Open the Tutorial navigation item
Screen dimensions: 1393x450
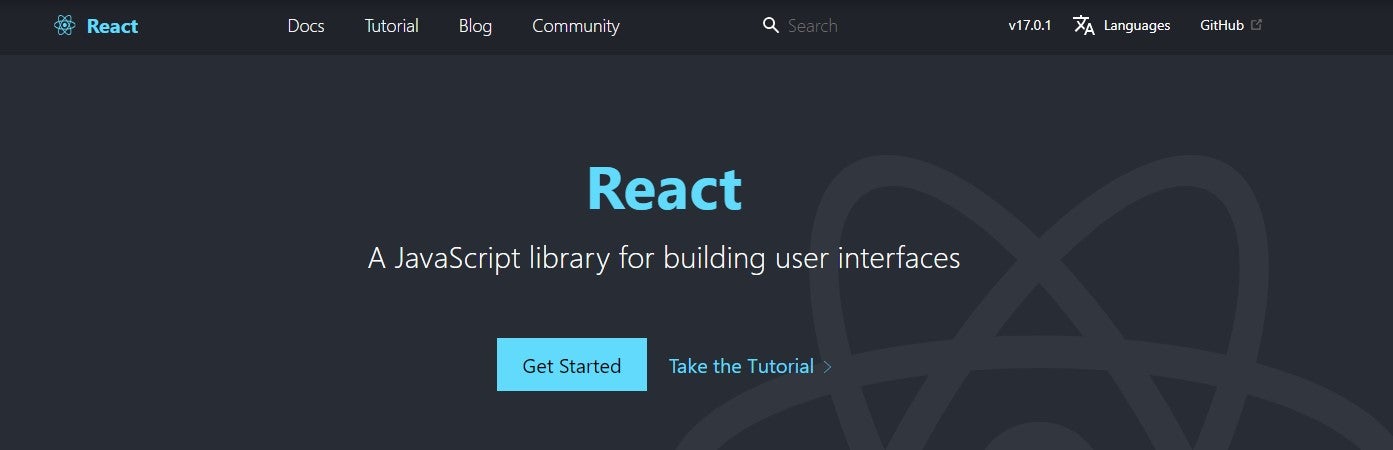coord(392,26)
